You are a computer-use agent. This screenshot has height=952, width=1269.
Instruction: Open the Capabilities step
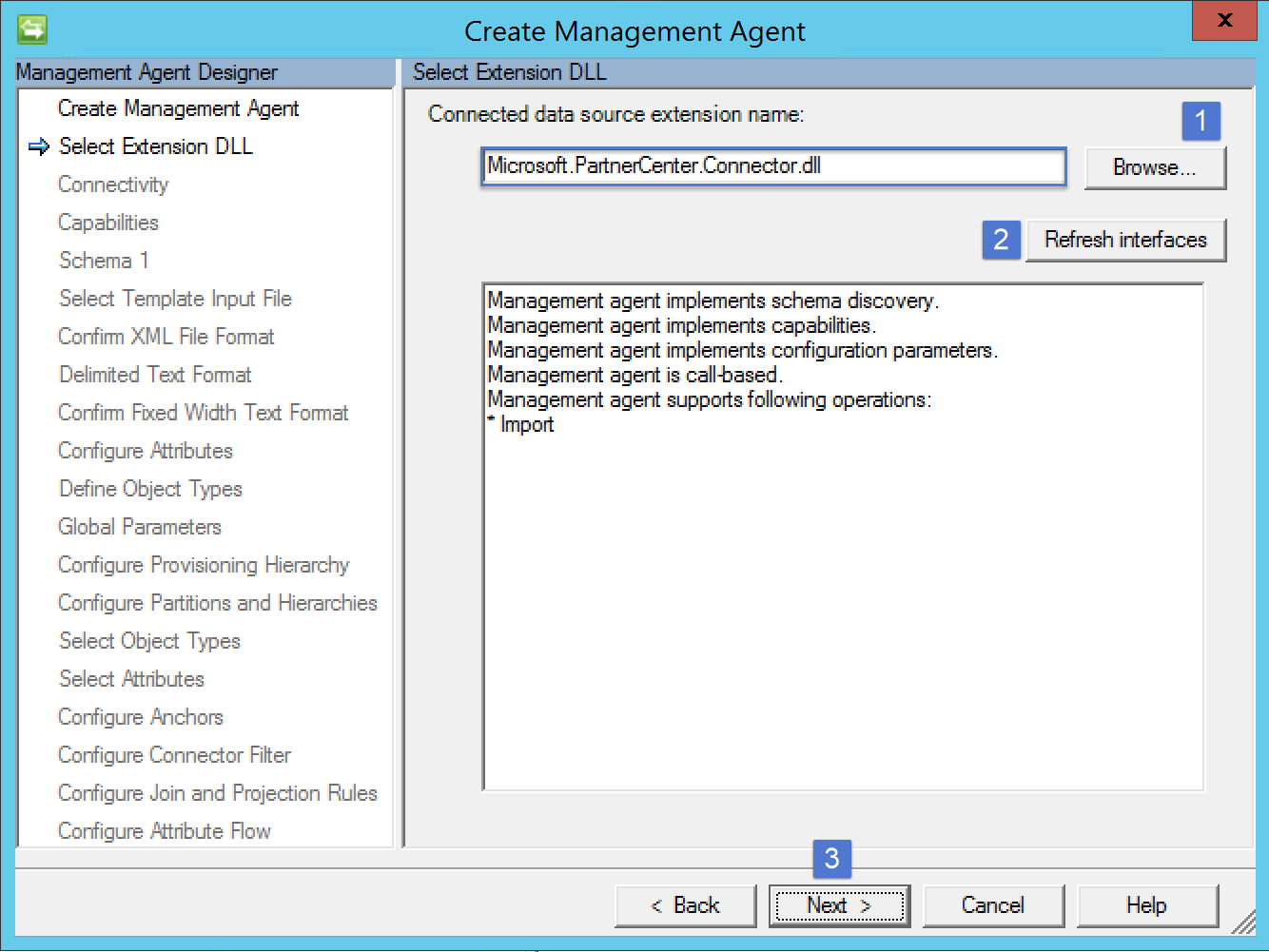(108, 223)
